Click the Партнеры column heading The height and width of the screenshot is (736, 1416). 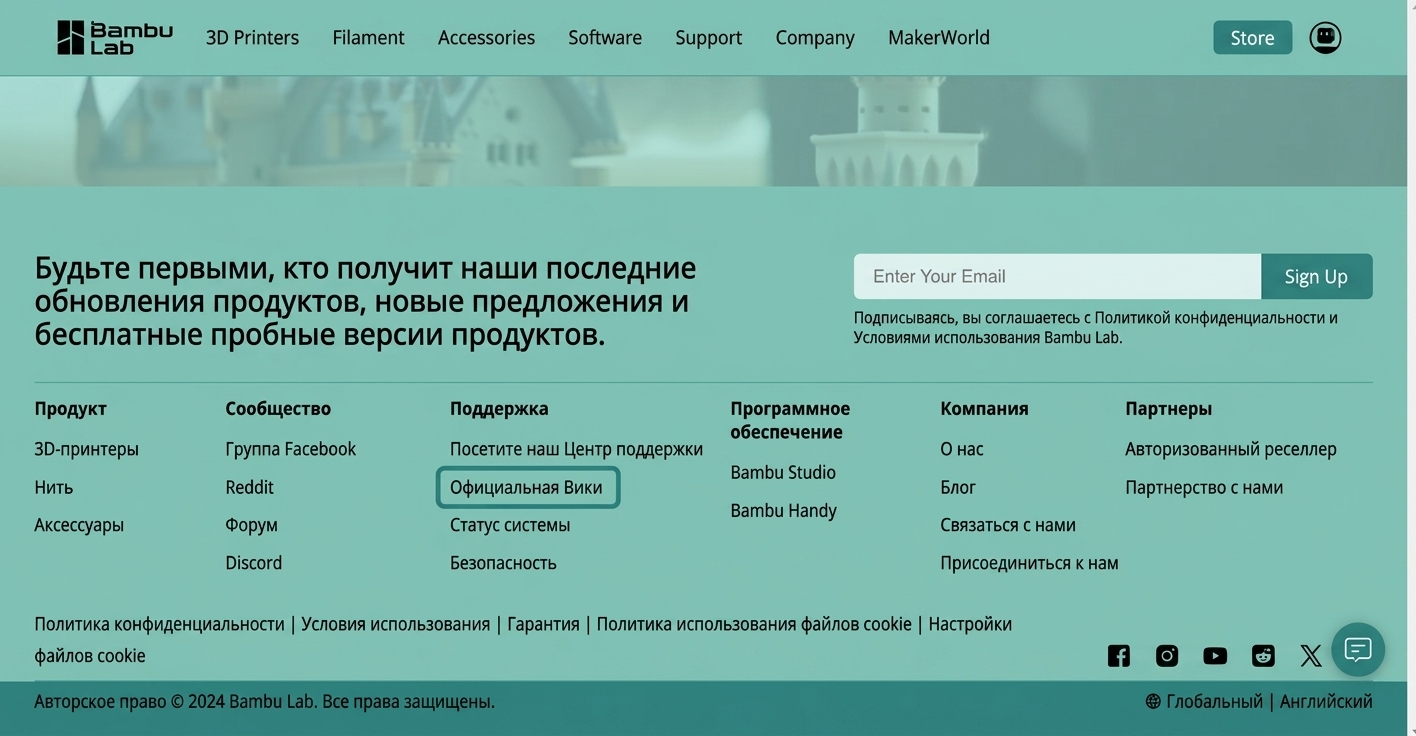pyautogui.click(x=1168, y=409)
